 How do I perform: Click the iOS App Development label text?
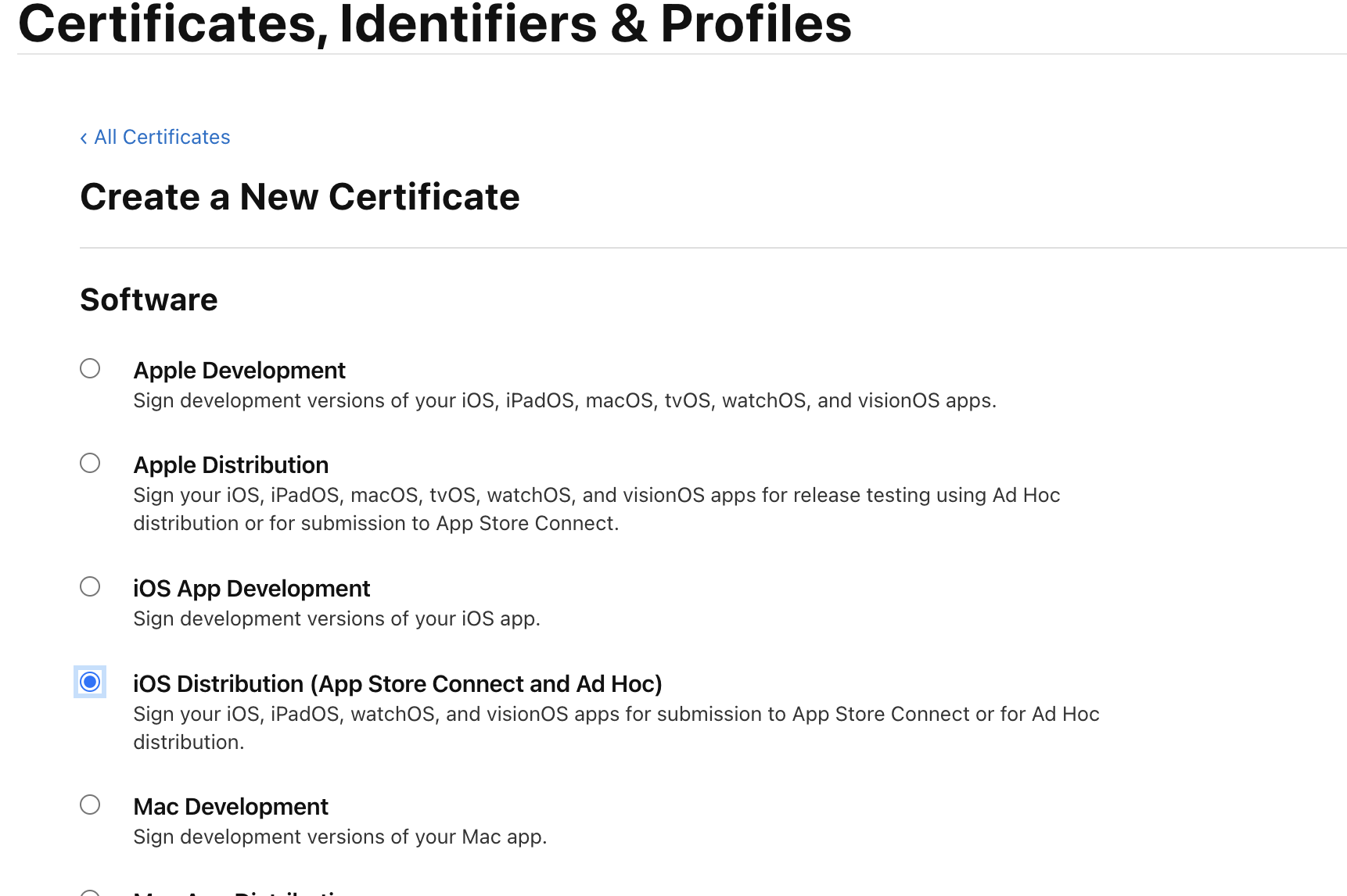click(251, 589)
